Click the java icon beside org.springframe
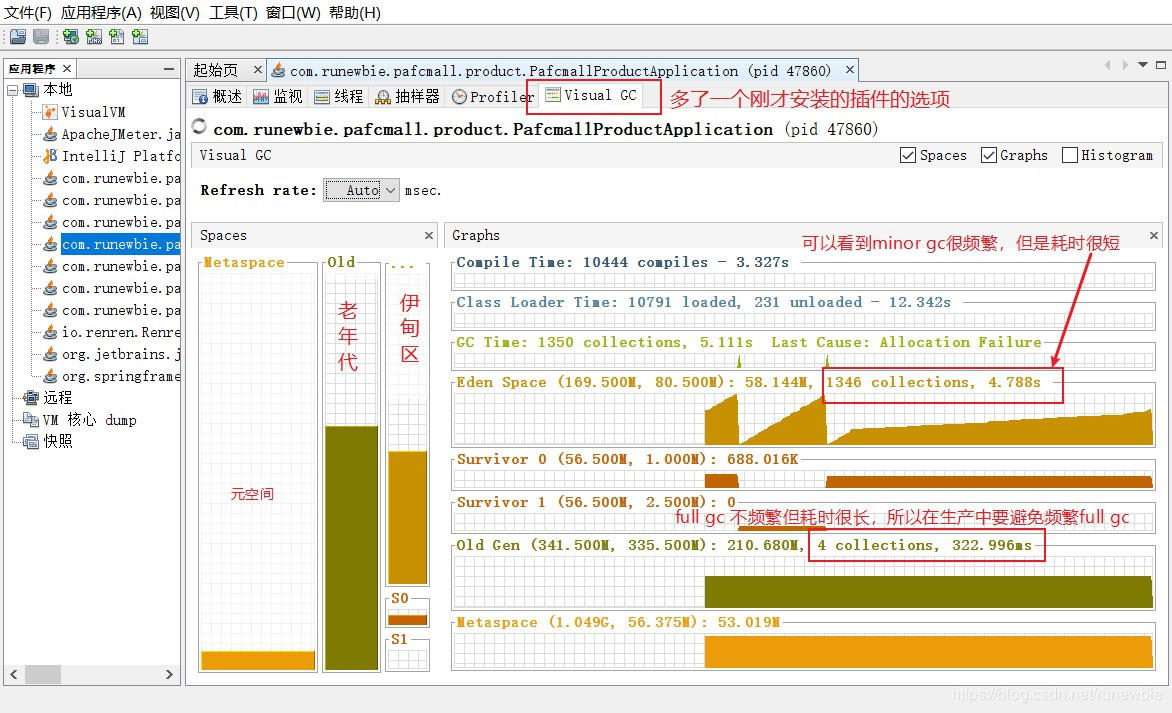The height and width of the screenshot is (713, 1172). [x=50, y=376]
